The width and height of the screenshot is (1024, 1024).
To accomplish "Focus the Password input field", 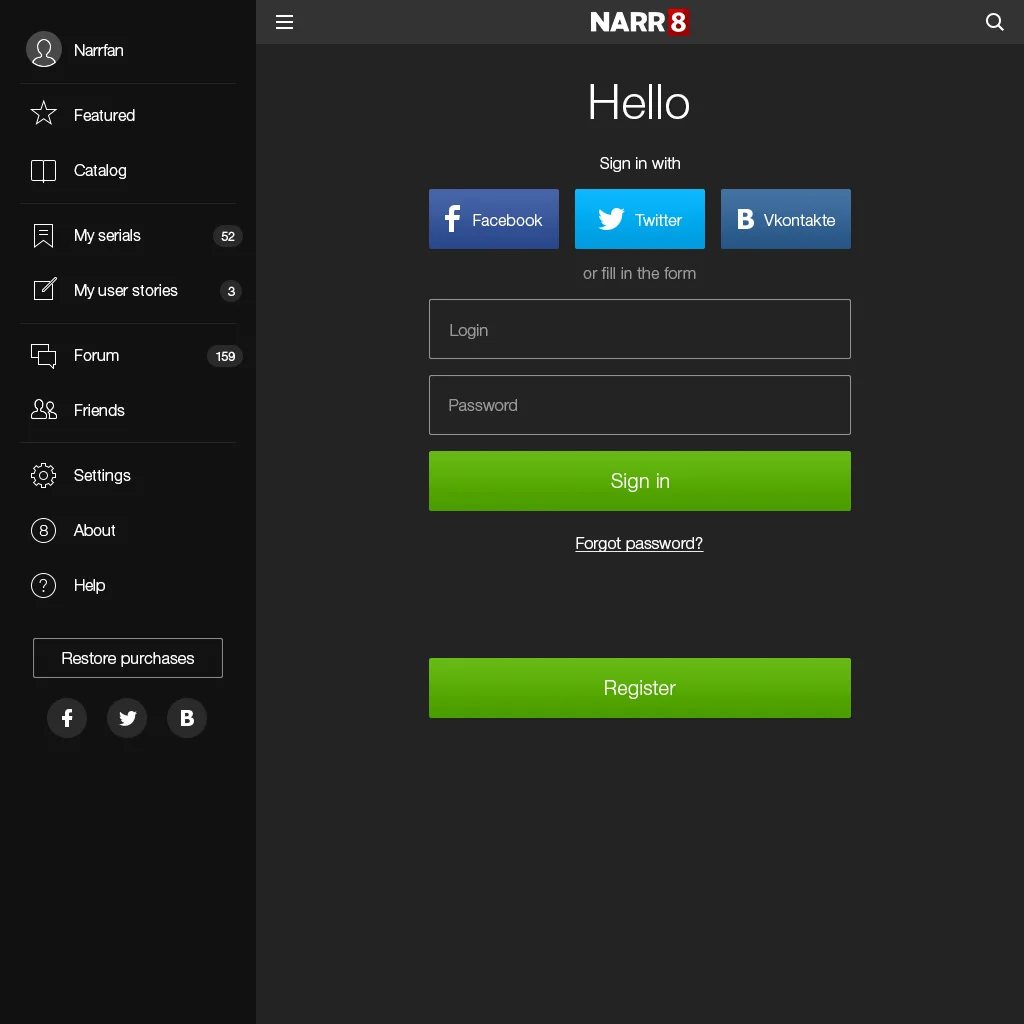I will coord(639,405).
